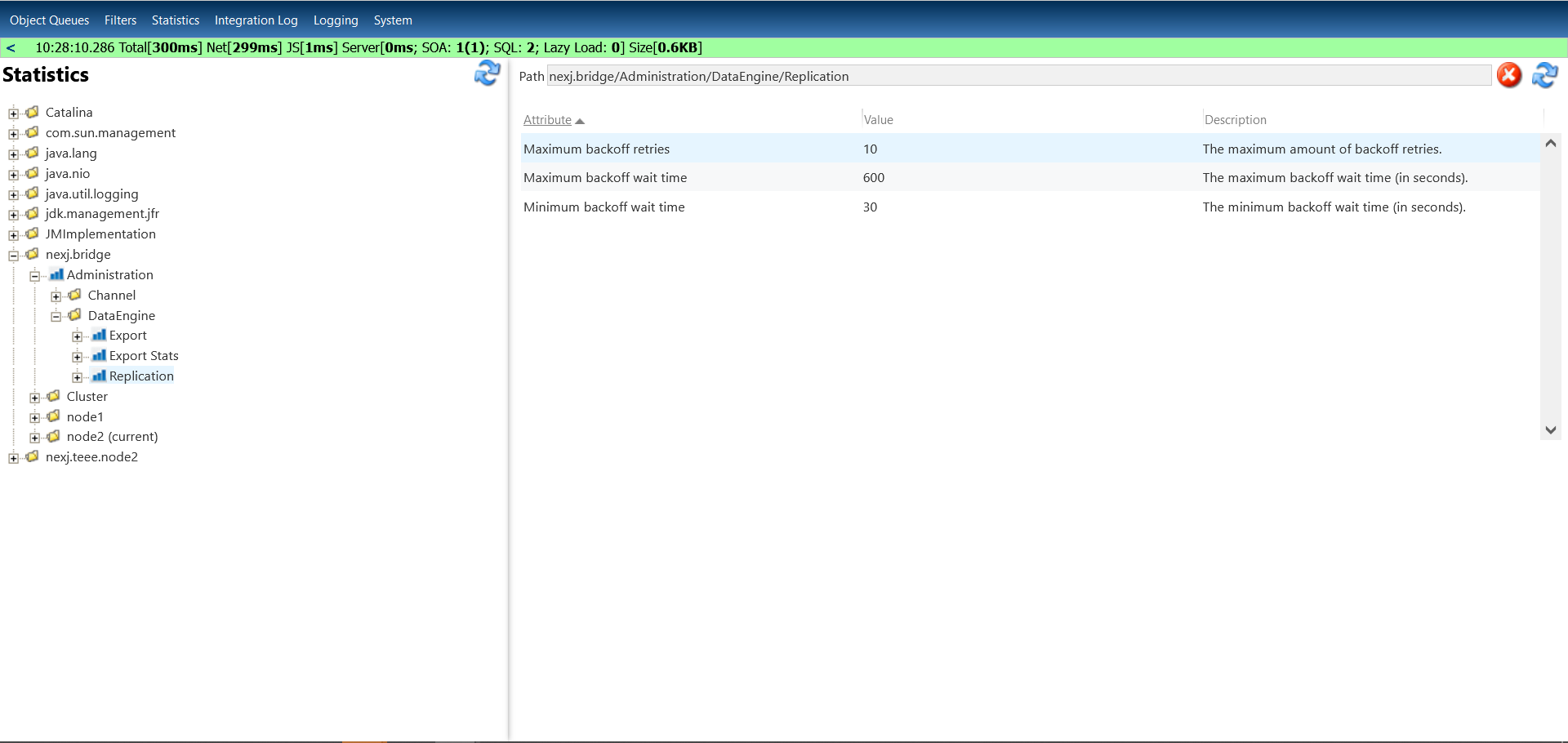Expand the node2 (current) node
The image size is (1568, 743).
click(34, 436)
